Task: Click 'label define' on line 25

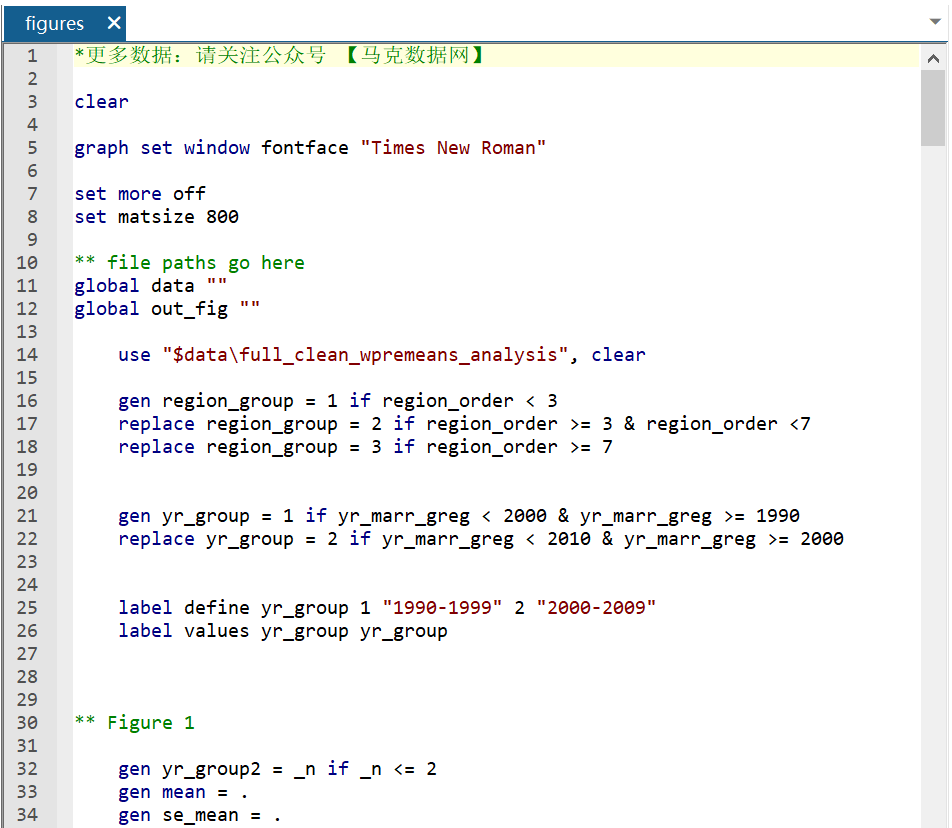Action: coord(184,608)
